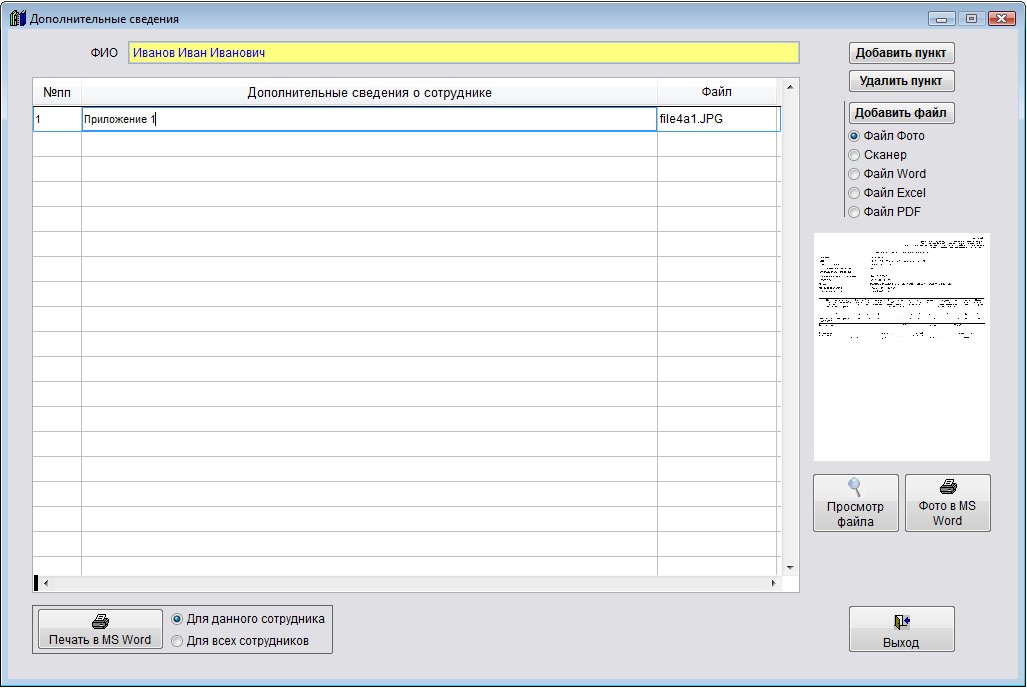The width and height of the screenshot is (1027, 689).
Task: Close the Дополнительные сведения window
Action: coord(1002,19)
